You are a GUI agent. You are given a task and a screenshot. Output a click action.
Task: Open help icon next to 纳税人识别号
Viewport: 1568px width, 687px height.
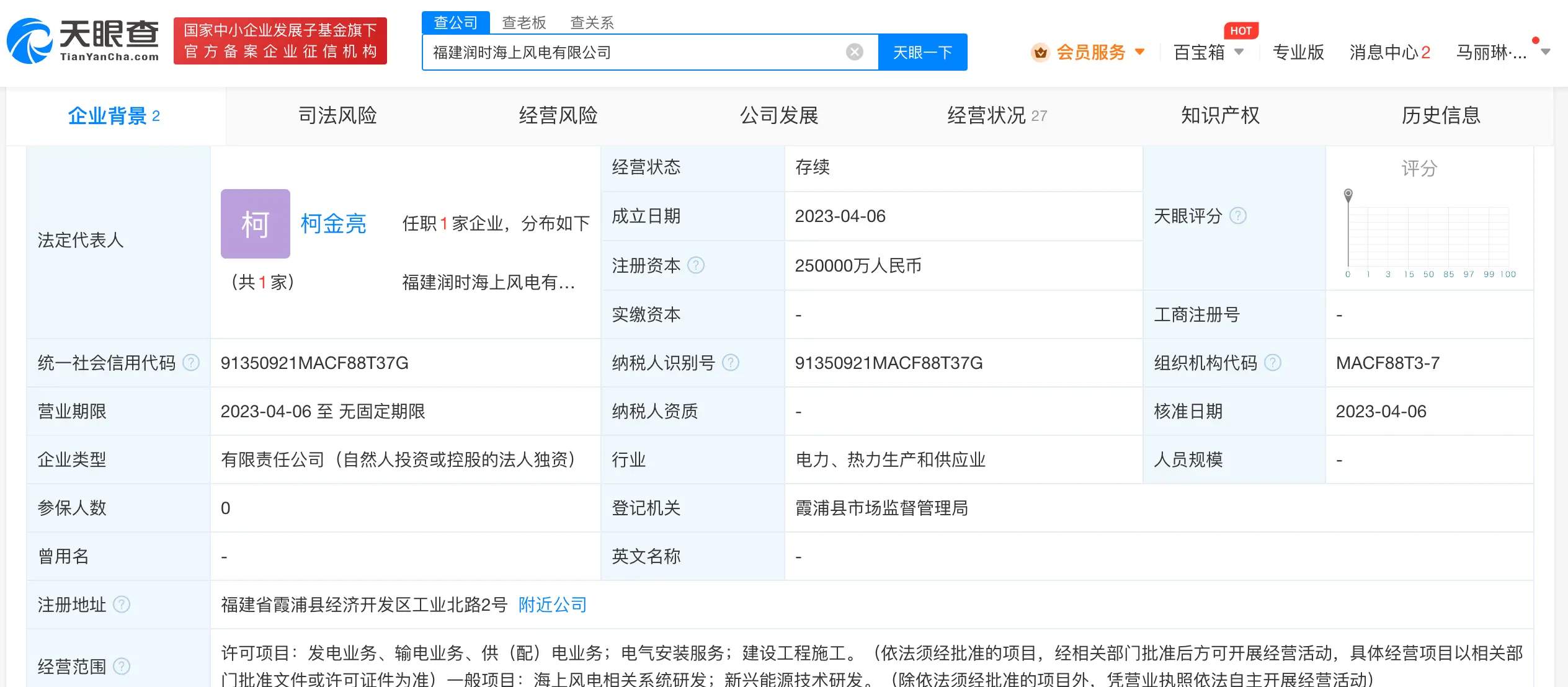pyautogui.click(x=731, y=363)
